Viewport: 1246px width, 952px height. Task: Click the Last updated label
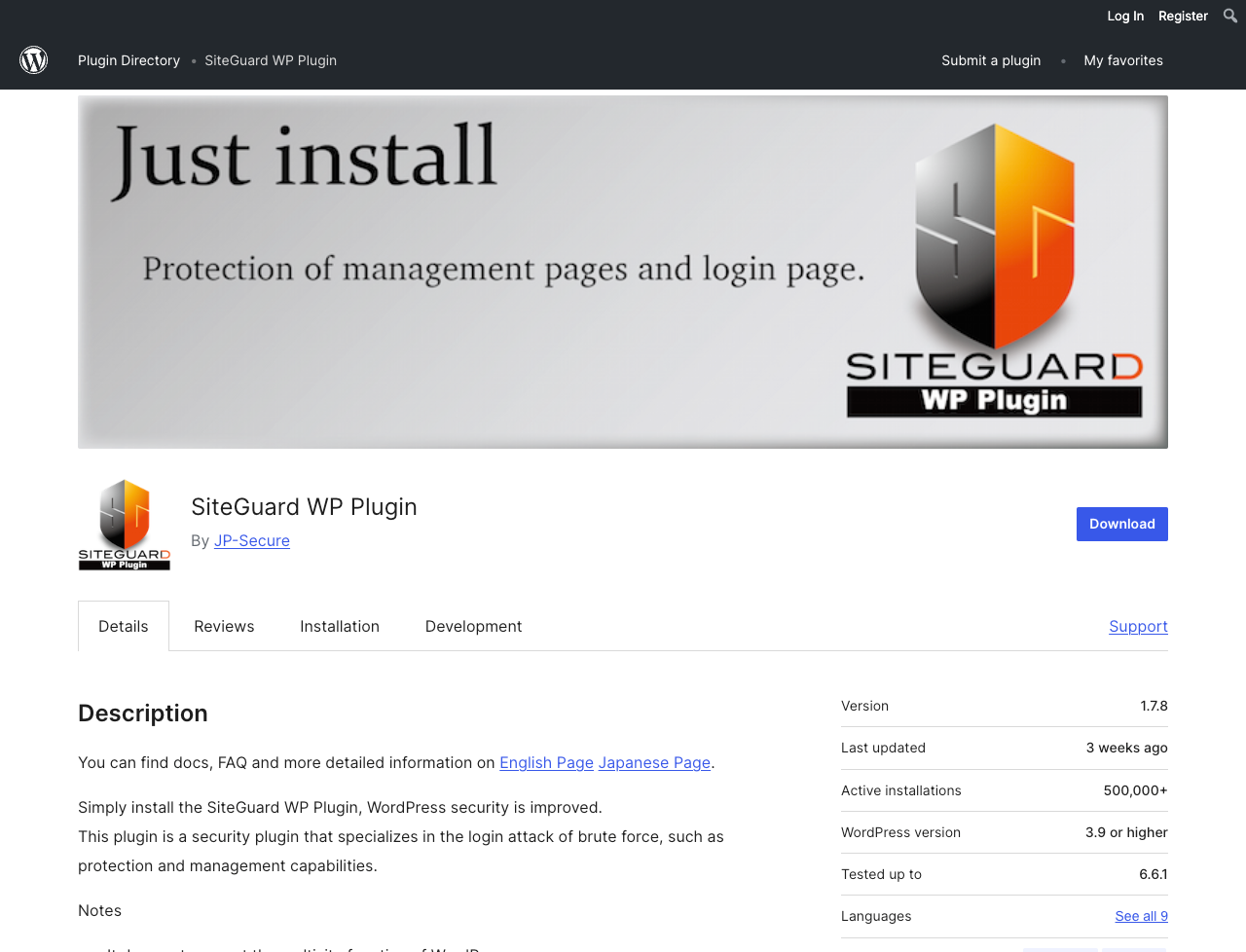point(883,748)
